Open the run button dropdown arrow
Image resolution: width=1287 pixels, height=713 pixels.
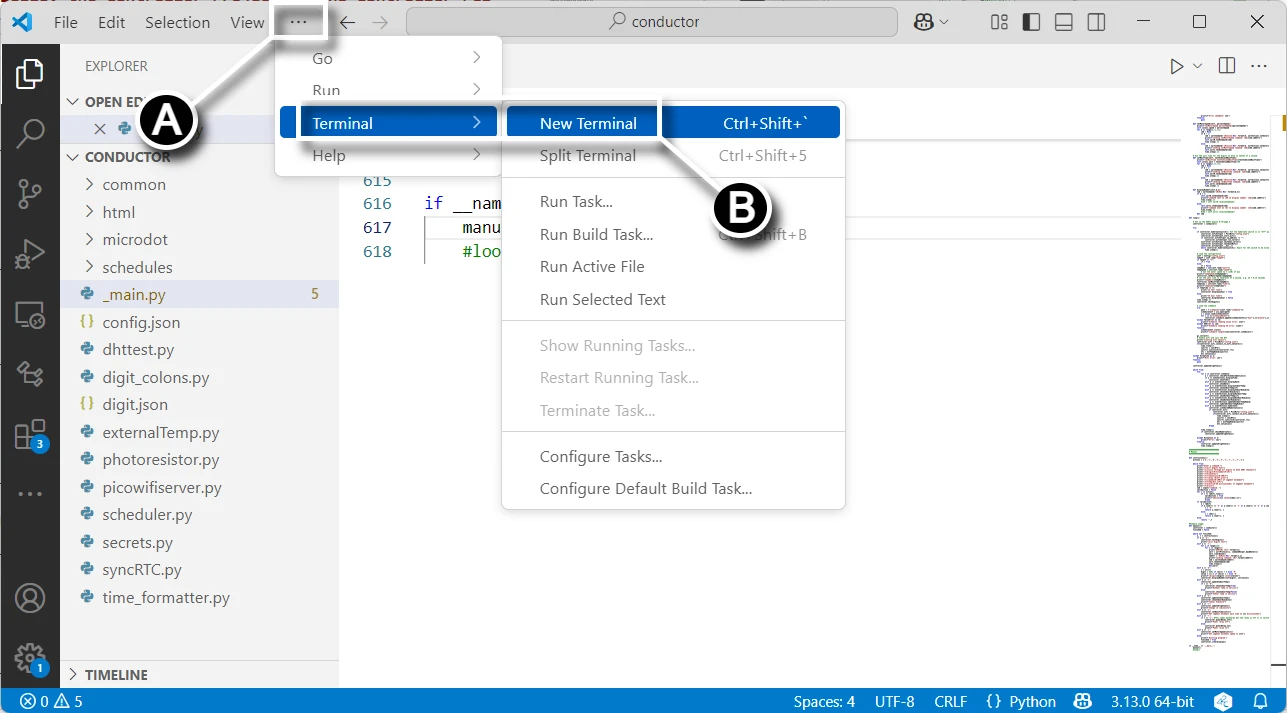point(1198,66)
